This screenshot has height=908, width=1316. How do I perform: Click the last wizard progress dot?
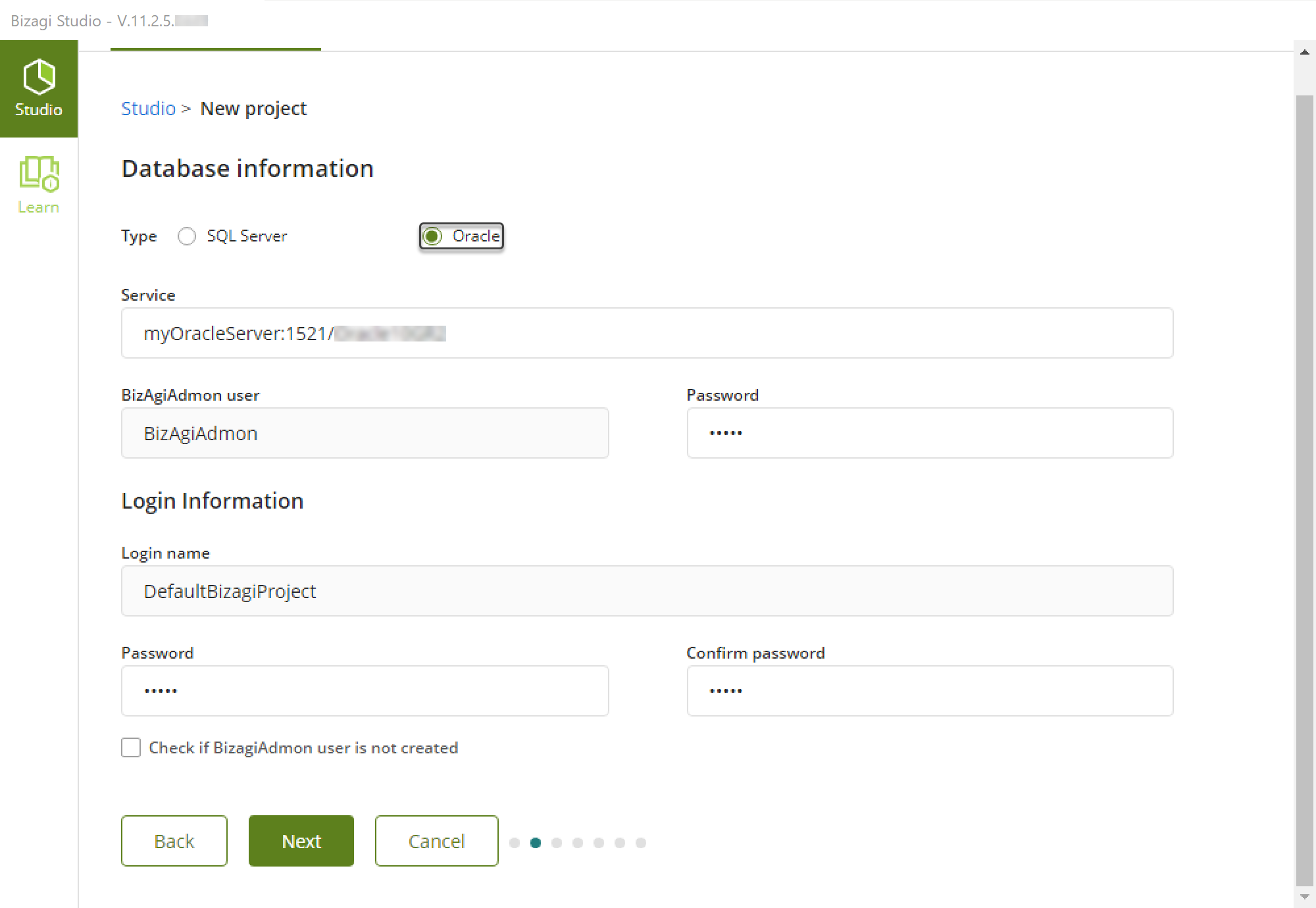[641, 843]
